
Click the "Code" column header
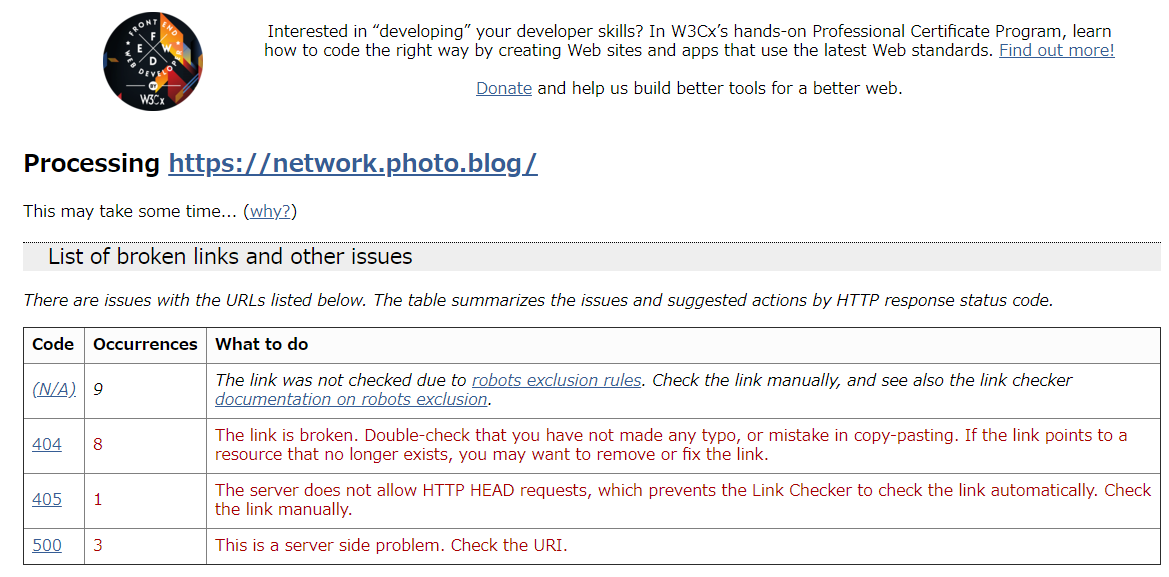tap(53, 344)
